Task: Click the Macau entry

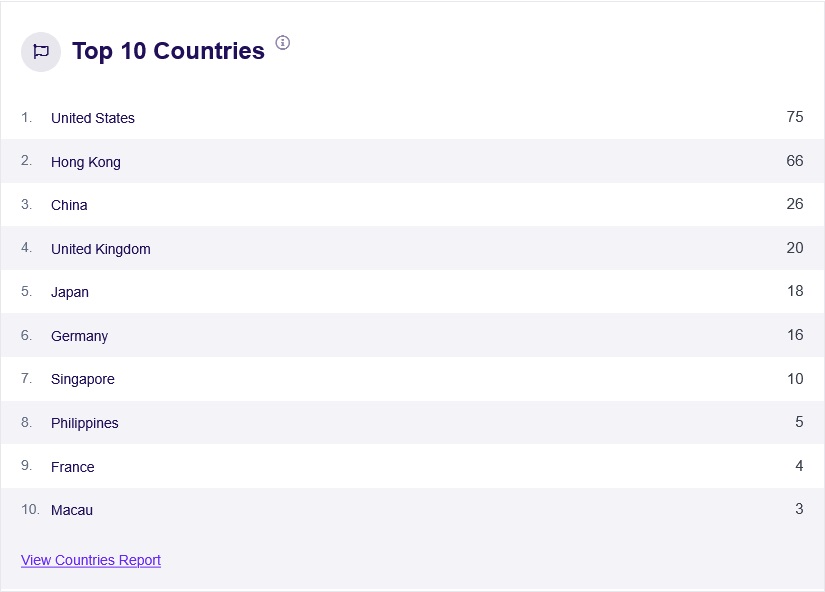Action: pos(72,510)
